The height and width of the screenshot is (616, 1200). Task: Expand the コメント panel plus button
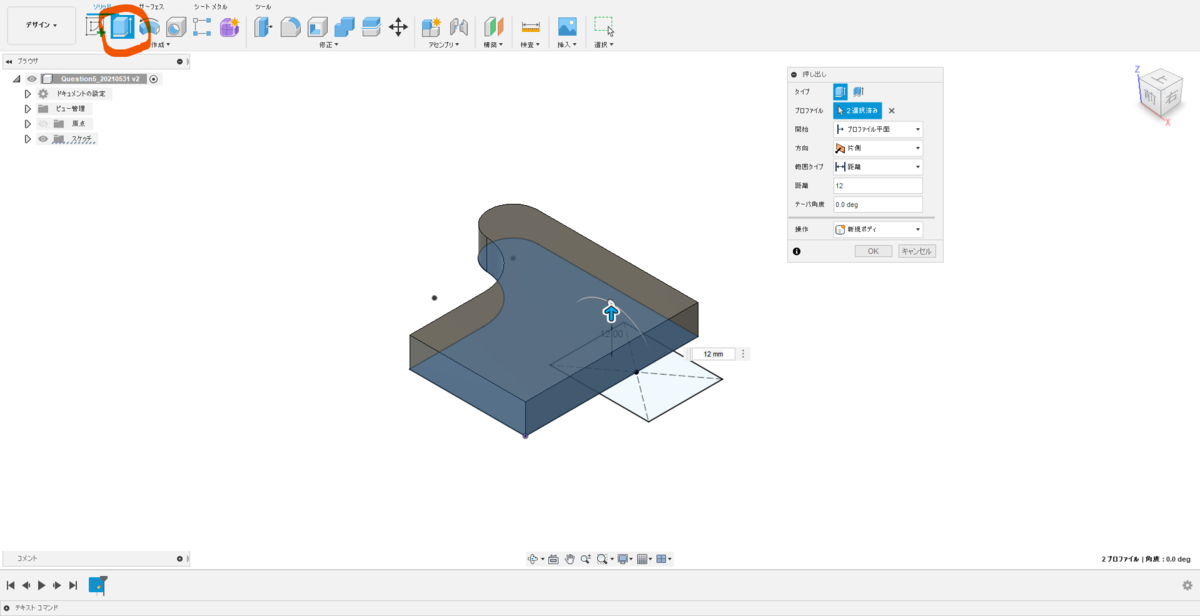tap(180, 558)
